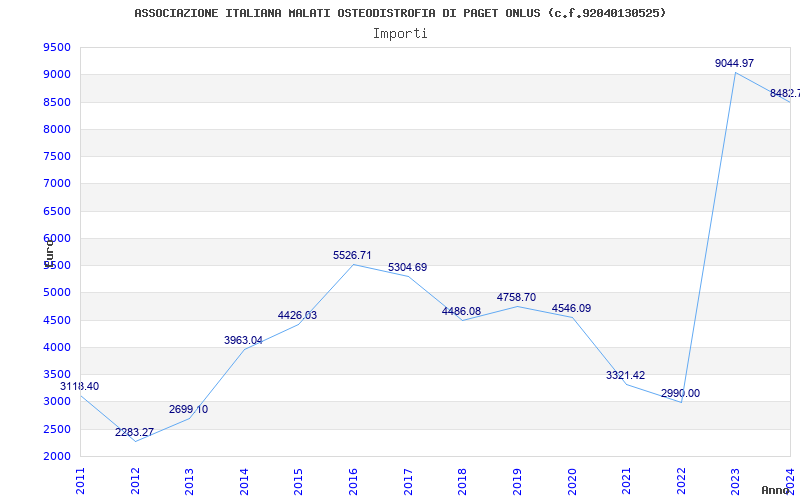Click the 2017 x-axis year label
The image size is (800, 500).
pos(408,481)
